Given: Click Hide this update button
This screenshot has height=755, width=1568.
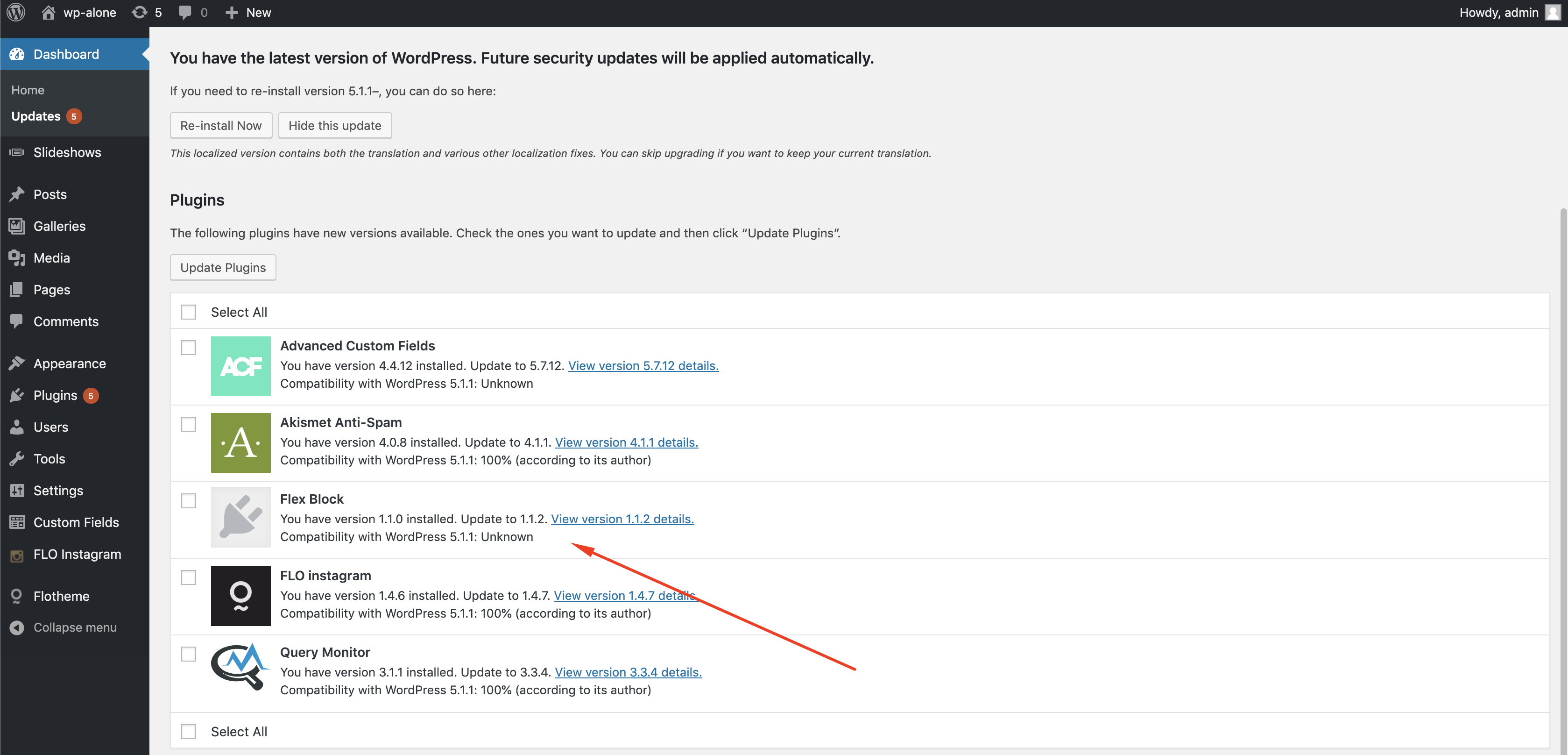Looking at the screenshot, I should 335,125.
